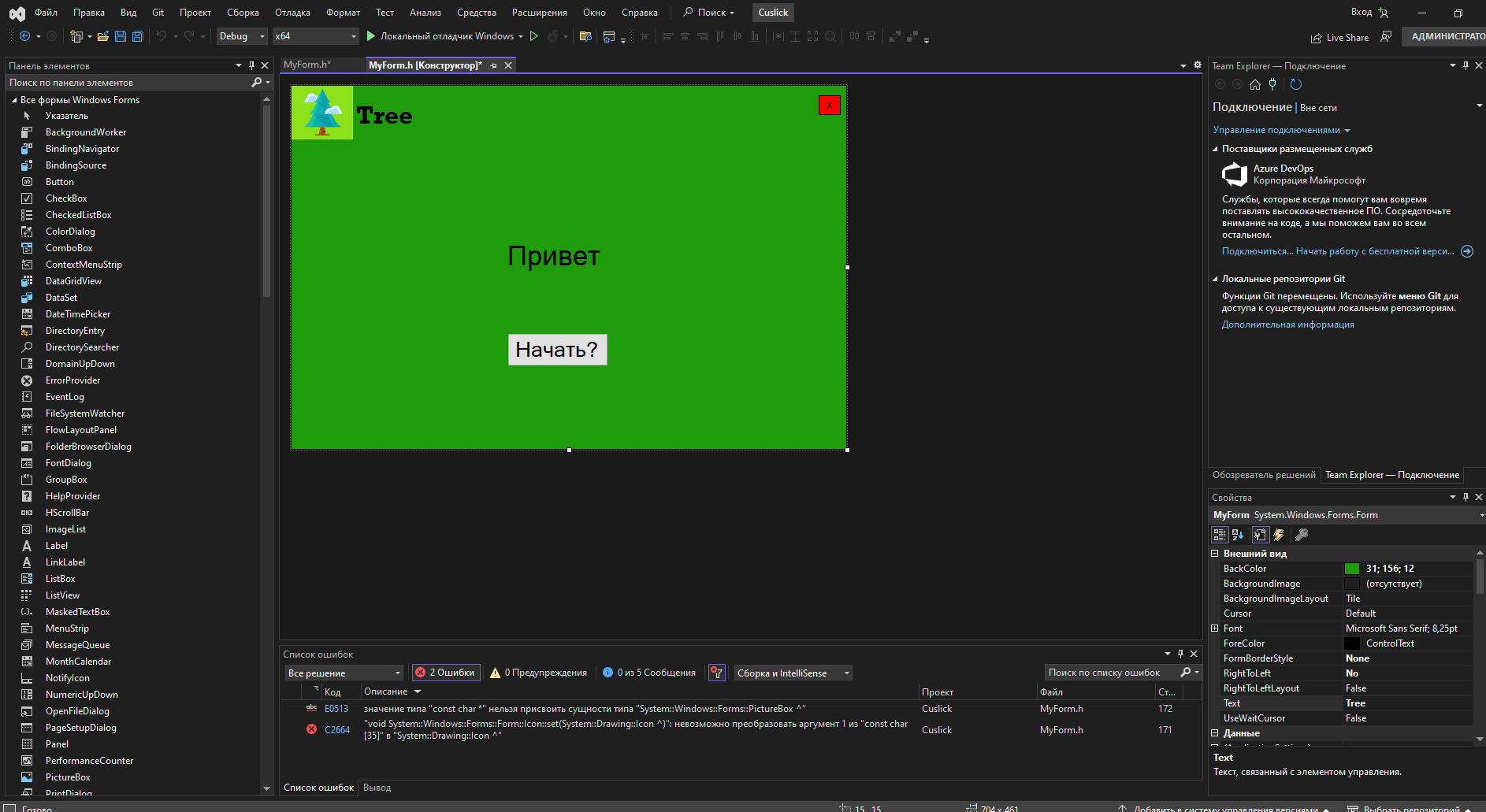Expand the Font property node
The height and width of the screenshot is (812, 1486).
click(1215, 628)
